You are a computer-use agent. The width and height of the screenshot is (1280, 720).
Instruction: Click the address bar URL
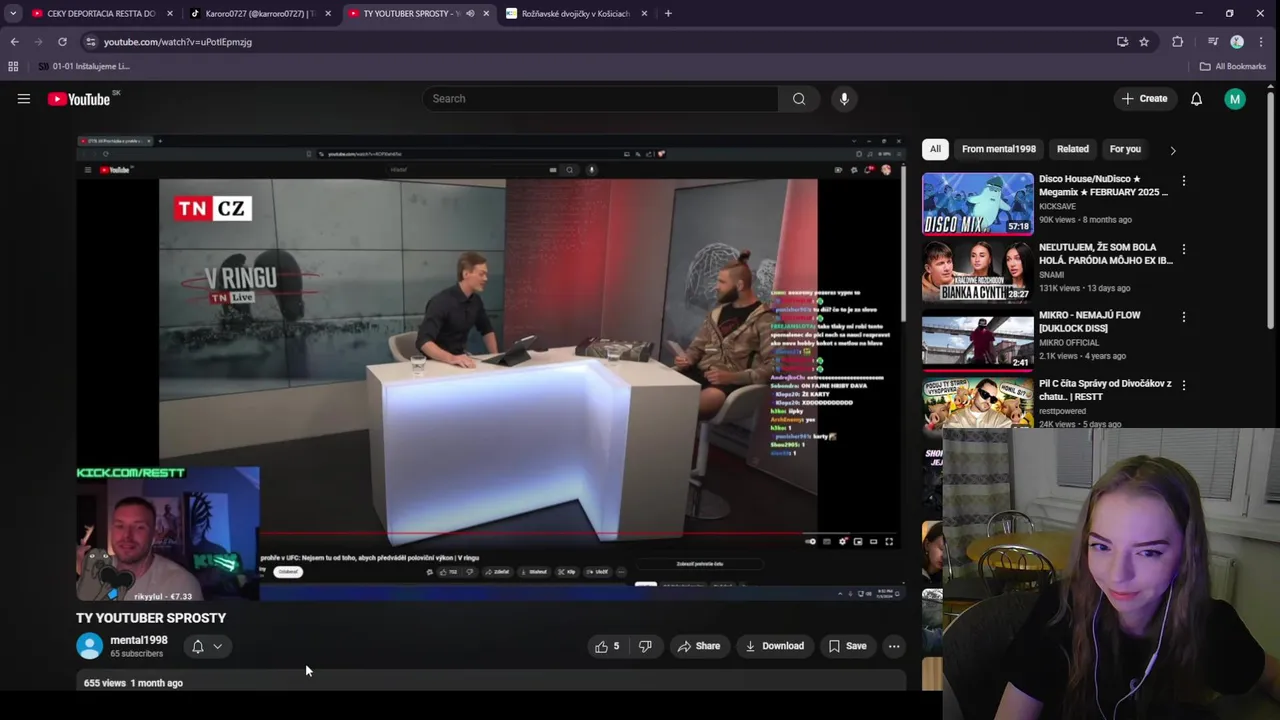(x=178, y=42)
